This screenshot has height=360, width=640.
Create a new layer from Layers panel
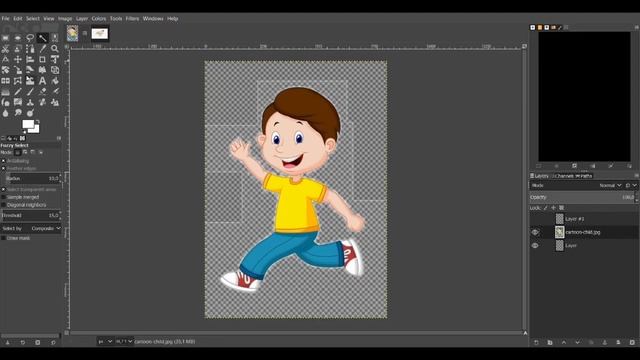tap(536, 342)
